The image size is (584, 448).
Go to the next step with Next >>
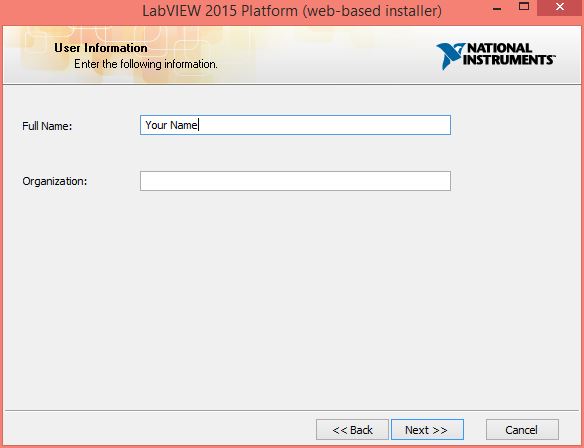(427, 429)
